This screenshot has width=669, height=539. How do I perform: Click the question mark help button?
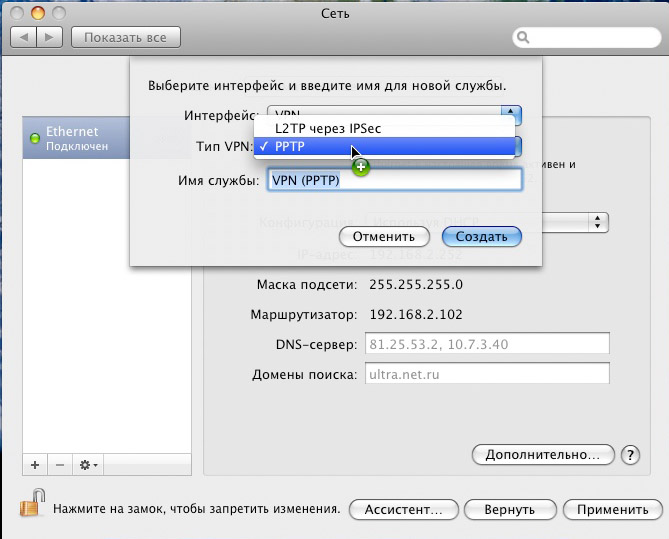pyautogui.click(x=630, y=454)
